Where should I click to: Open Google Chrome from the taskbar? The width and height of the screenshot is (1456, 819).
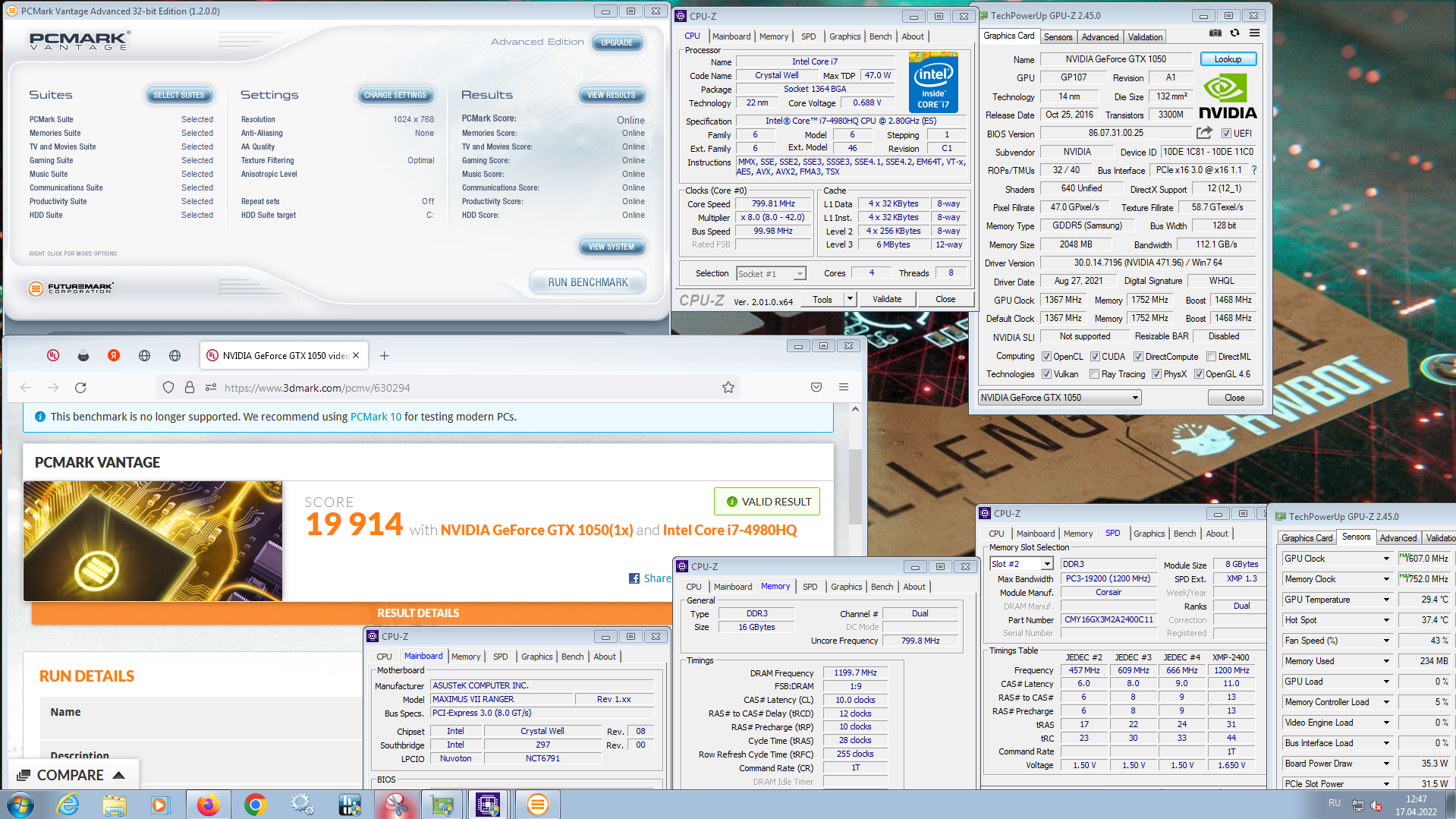(255, 805)
